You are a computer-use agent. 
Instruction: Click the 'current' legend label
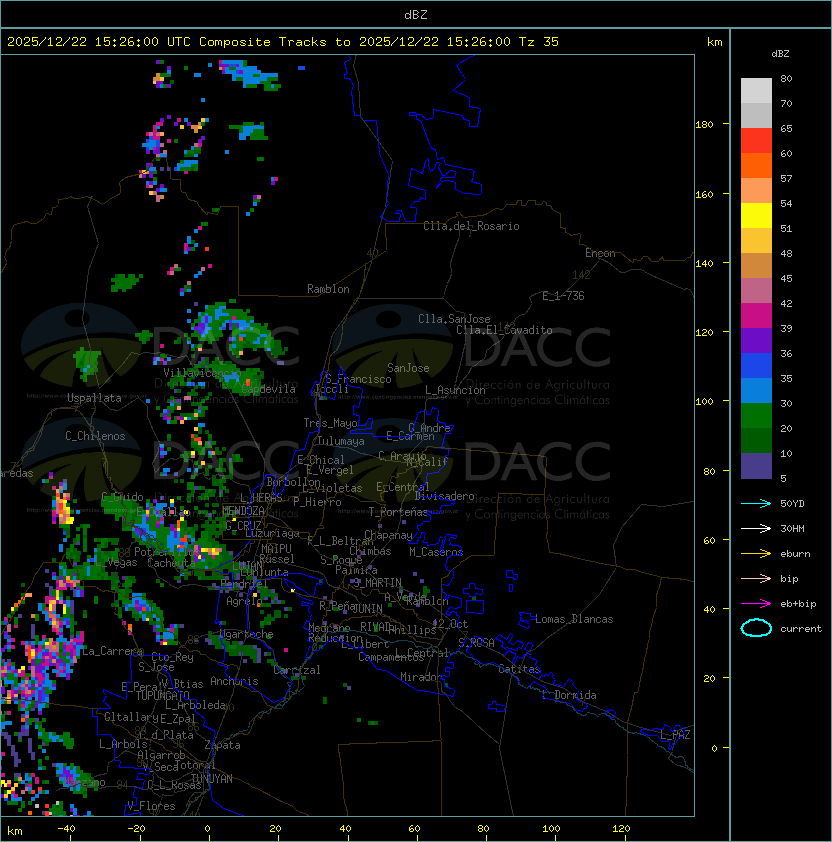point(801,629)
